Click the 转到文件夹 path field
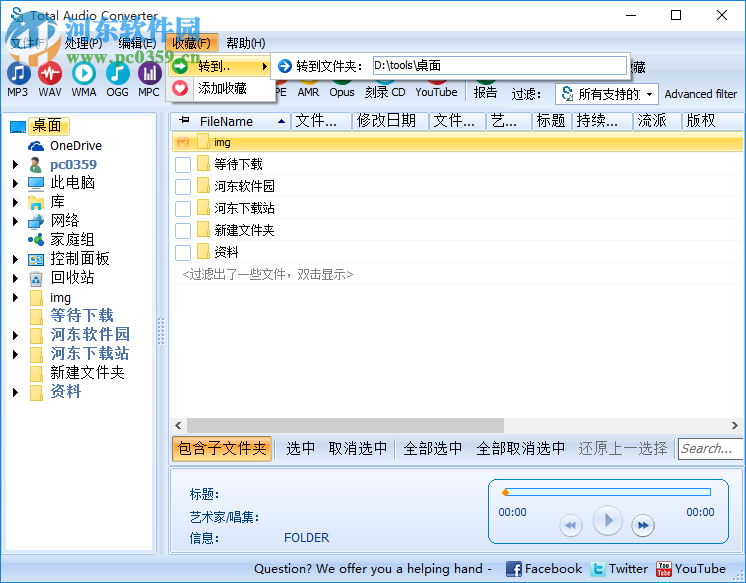This screenshot has height=583, width=746. click(x=500, y=66)
